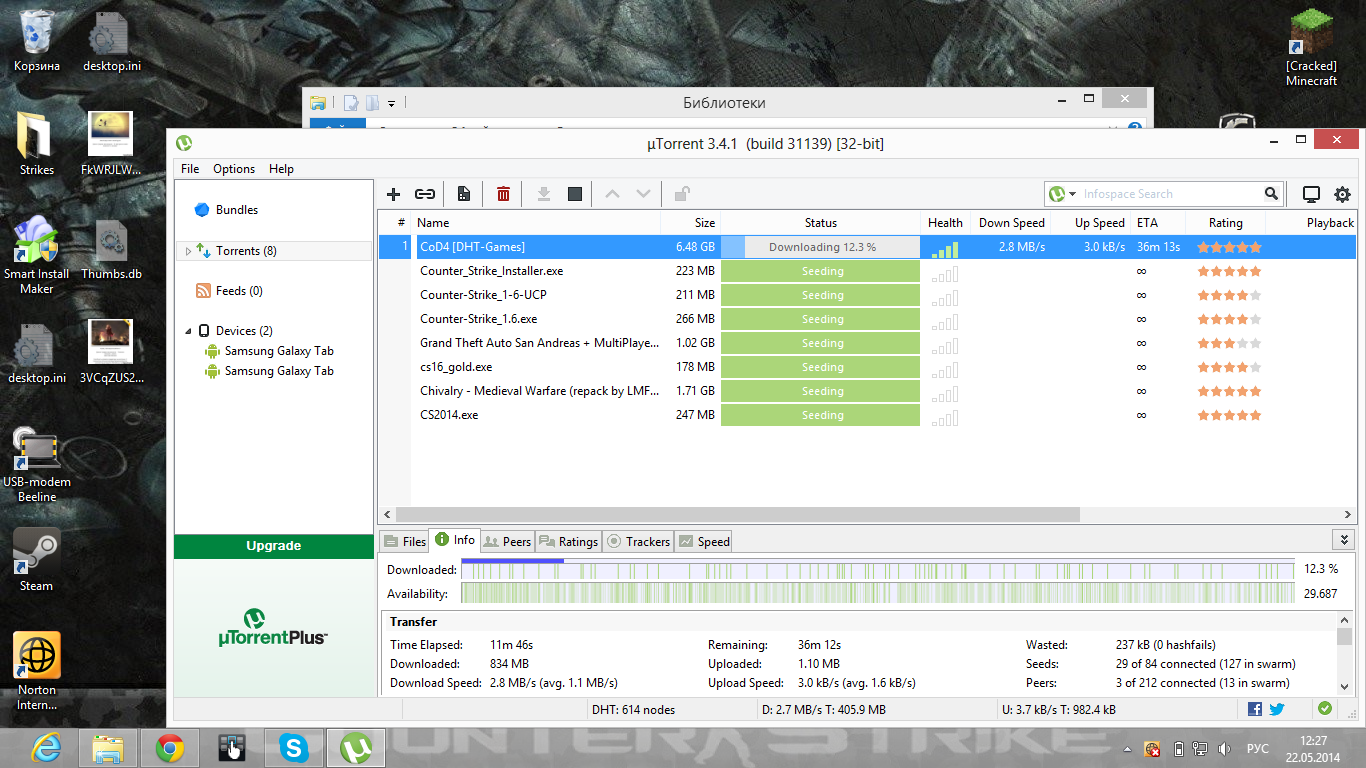The width and height of the screenshot is (1366, 768).
Task: Open quick access dropdown in Библиотеки window
Action: (x=392, y=103)
